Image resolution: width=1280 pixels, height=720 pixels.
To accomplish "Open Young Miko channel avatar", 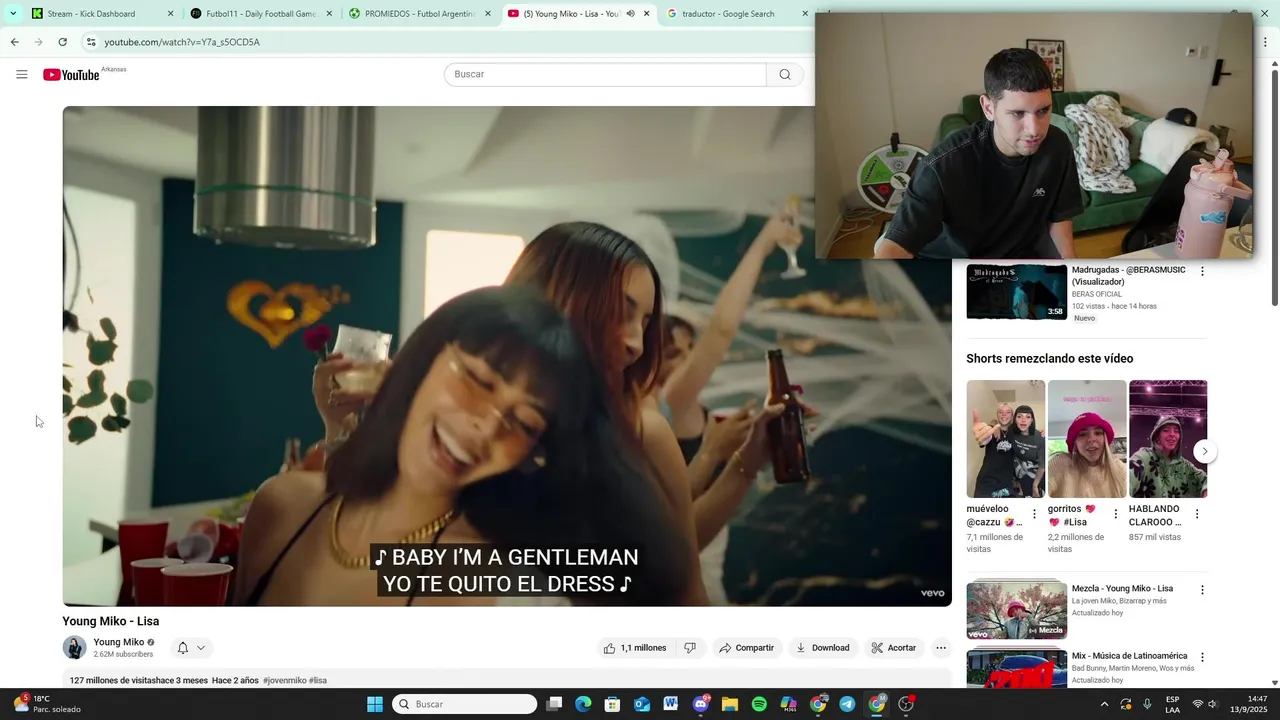I will (75, 648).
